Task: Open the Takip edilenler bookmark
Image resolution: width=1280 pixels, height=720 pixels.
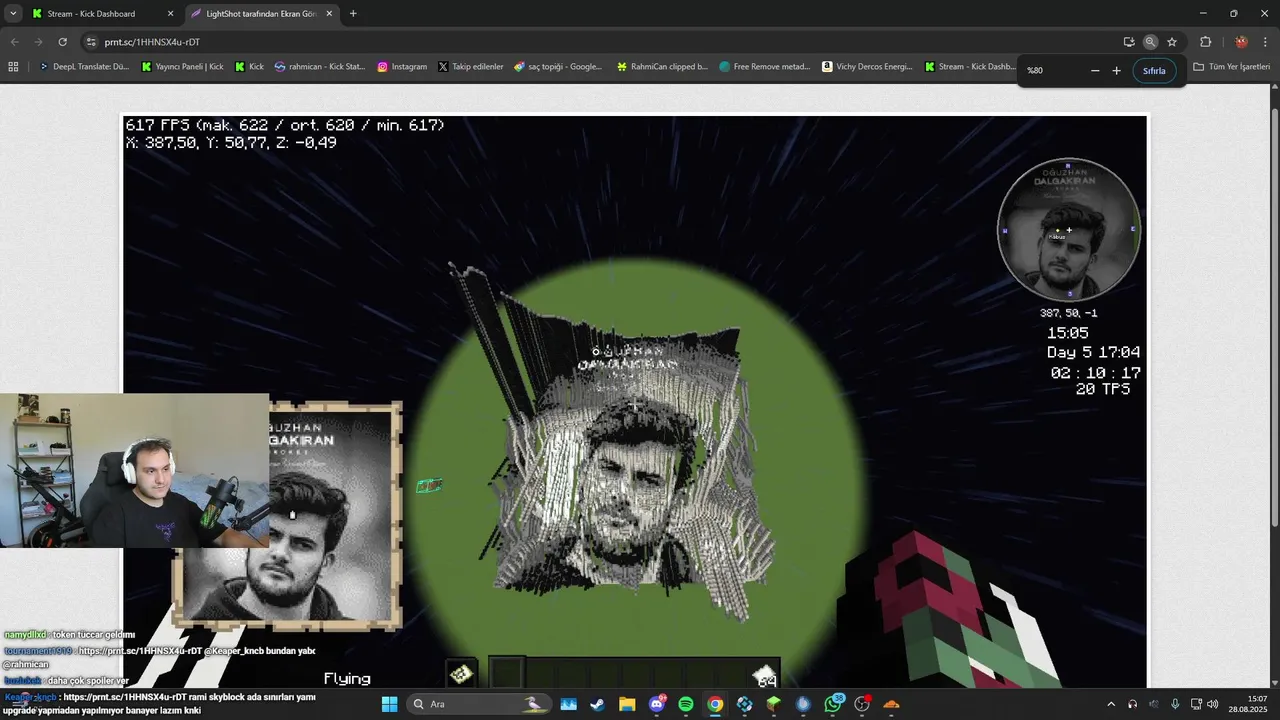Action: pyautogui.click(x=470, y=67)
